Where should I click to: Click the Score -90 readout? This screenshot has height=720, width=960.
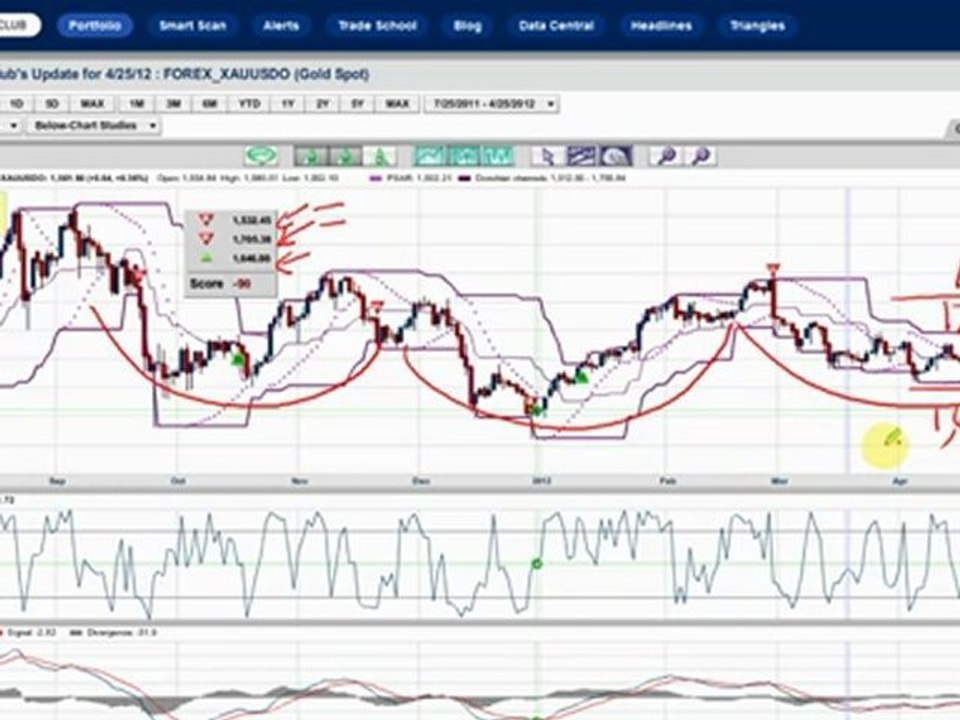pos(220,284)
